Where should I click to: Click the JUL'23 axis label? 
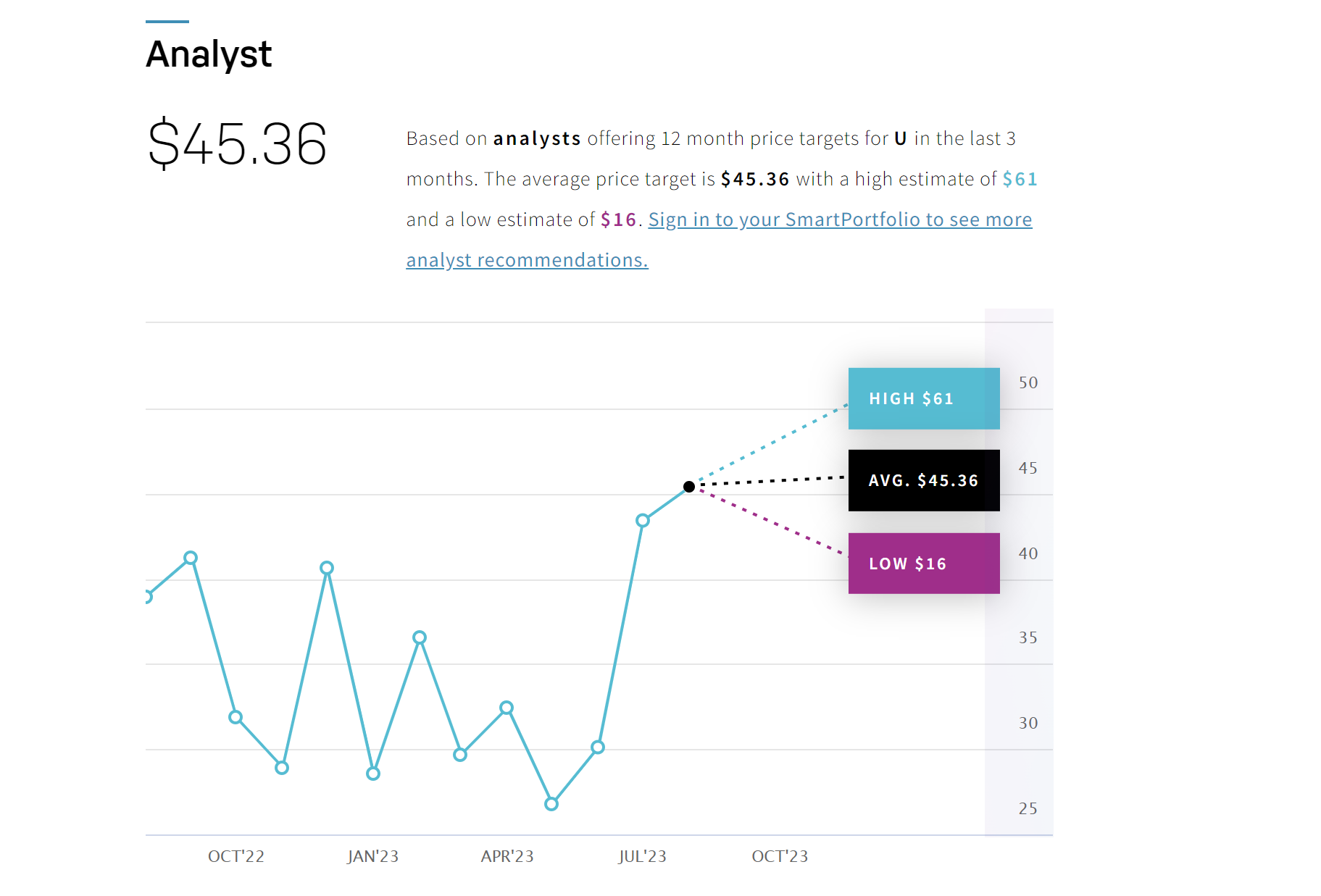[x=642, y=856]
